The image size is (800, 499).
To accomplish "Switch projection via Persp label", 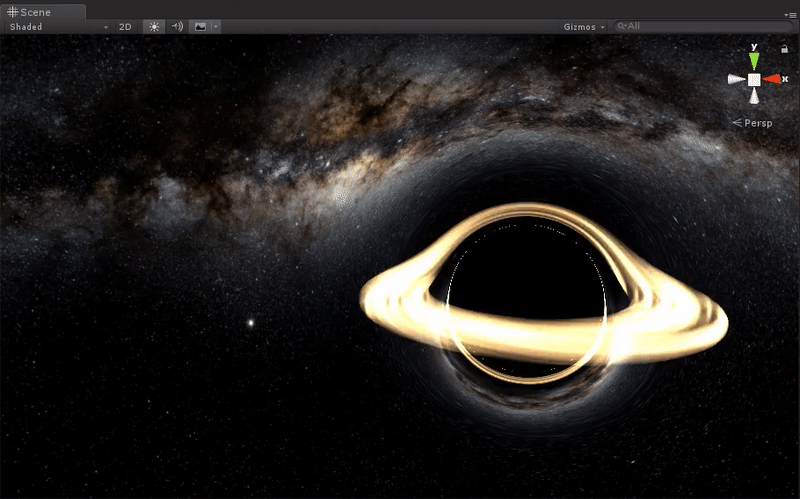I will tap(753, 123).
